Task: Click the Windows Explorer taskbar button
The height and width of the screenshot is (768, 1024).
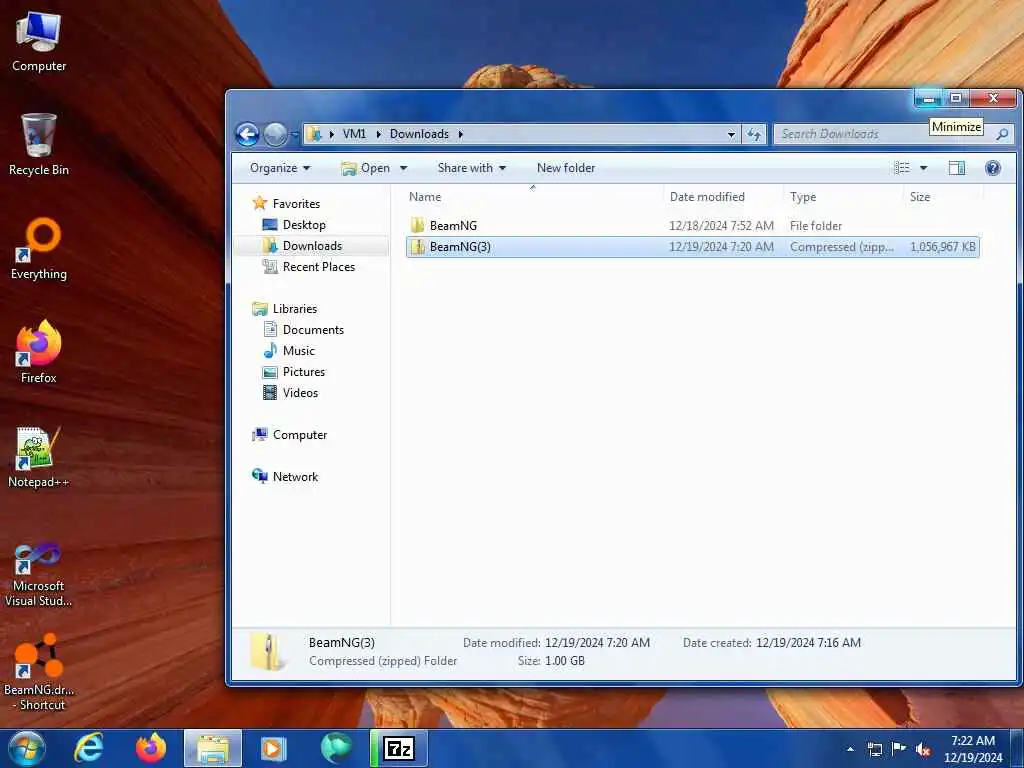Action: (213, 748)
